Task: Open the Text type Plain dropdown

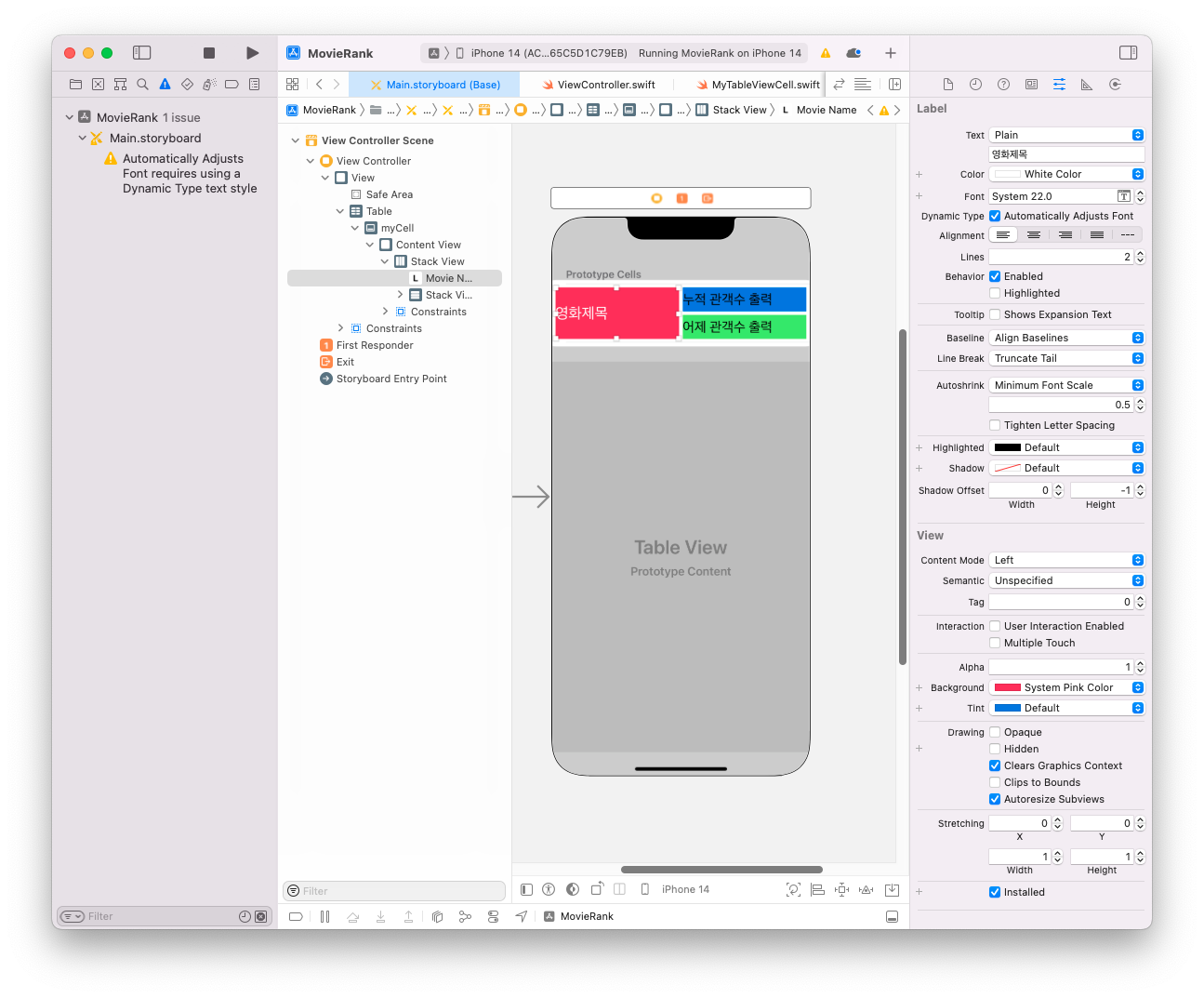Action: 1066,135
